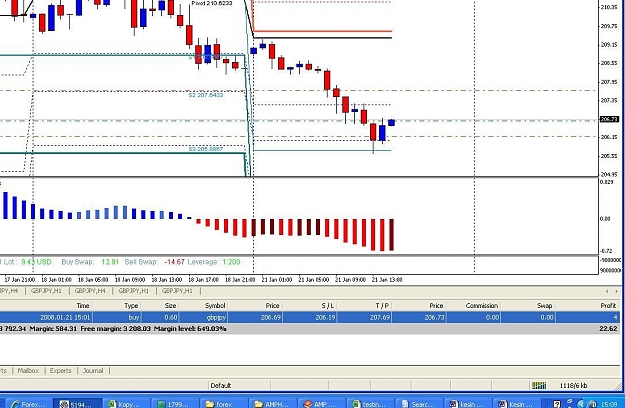Select the lot size 0.60 cell
This screenshot has width=625, height=408.
[171, 318]
